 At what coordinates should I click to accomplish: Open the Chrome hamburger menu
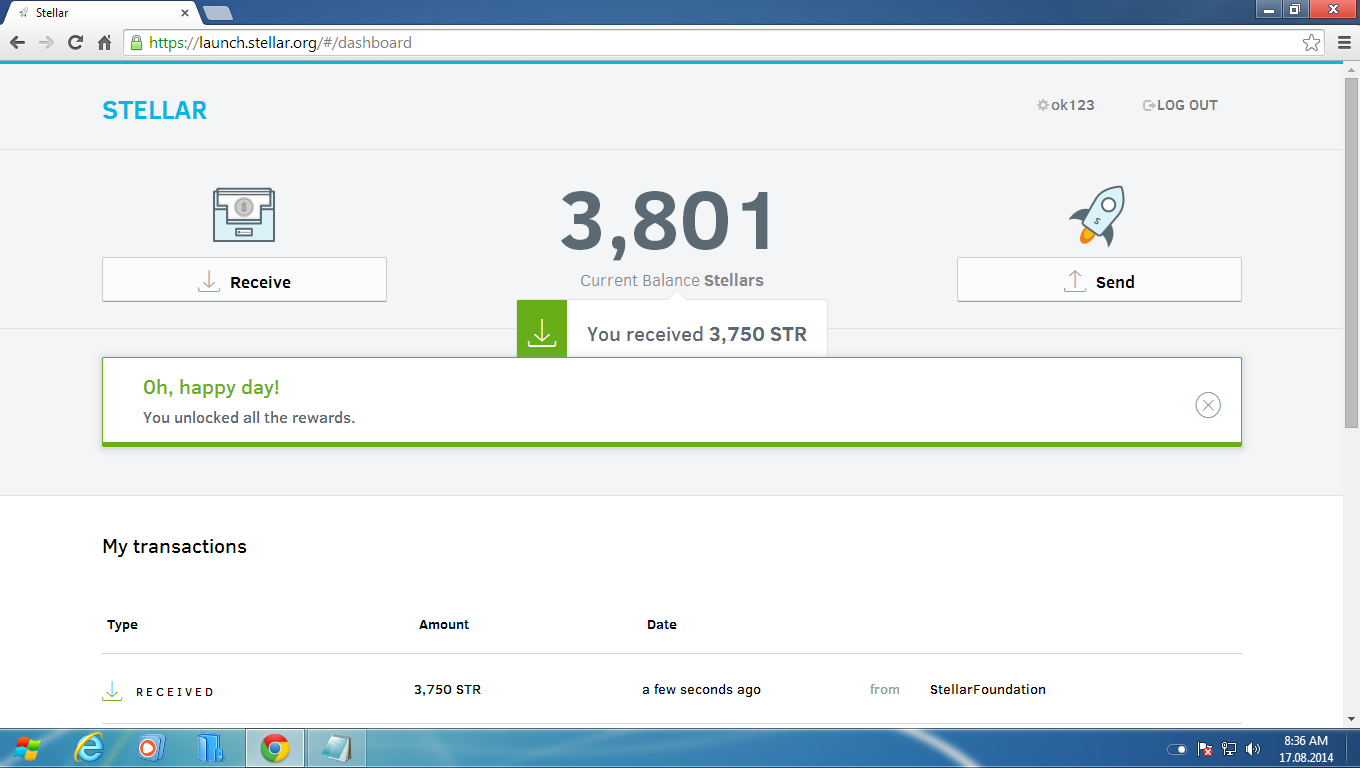[x=1344, y=43]
